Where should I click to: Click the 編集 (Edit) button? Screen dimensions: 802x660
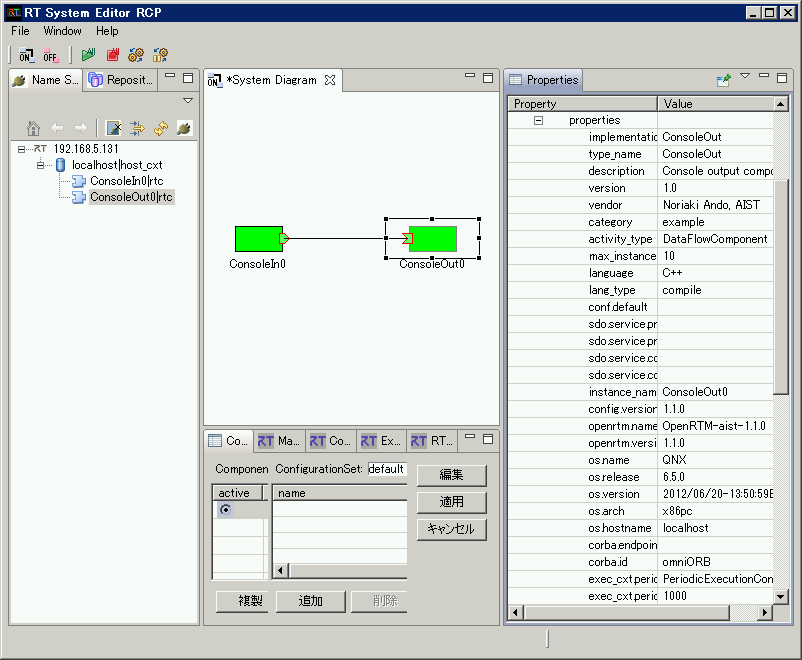coord(451,475)
